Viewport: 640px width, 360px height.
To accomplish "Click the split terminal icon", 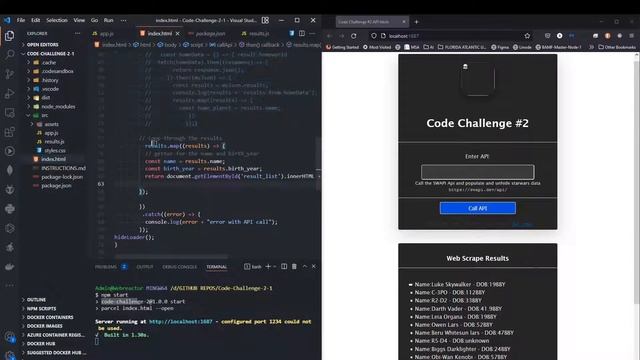I will 284,267.
